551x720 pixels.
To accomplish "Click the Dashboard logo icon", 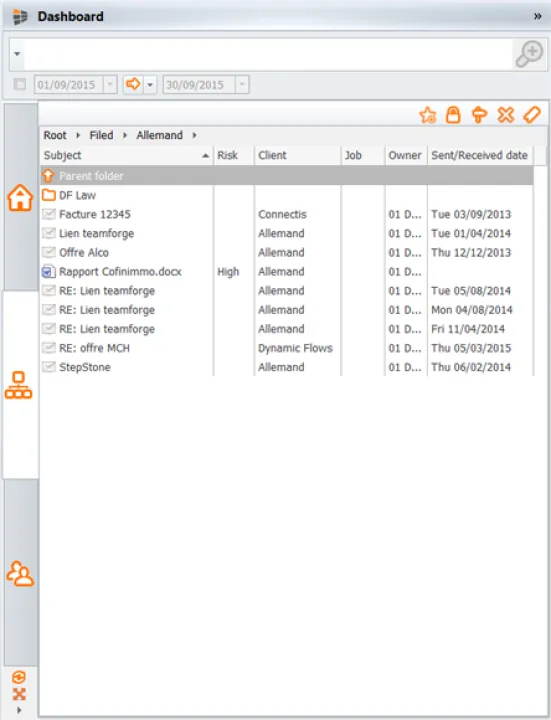I will click(x=20, y=17).
